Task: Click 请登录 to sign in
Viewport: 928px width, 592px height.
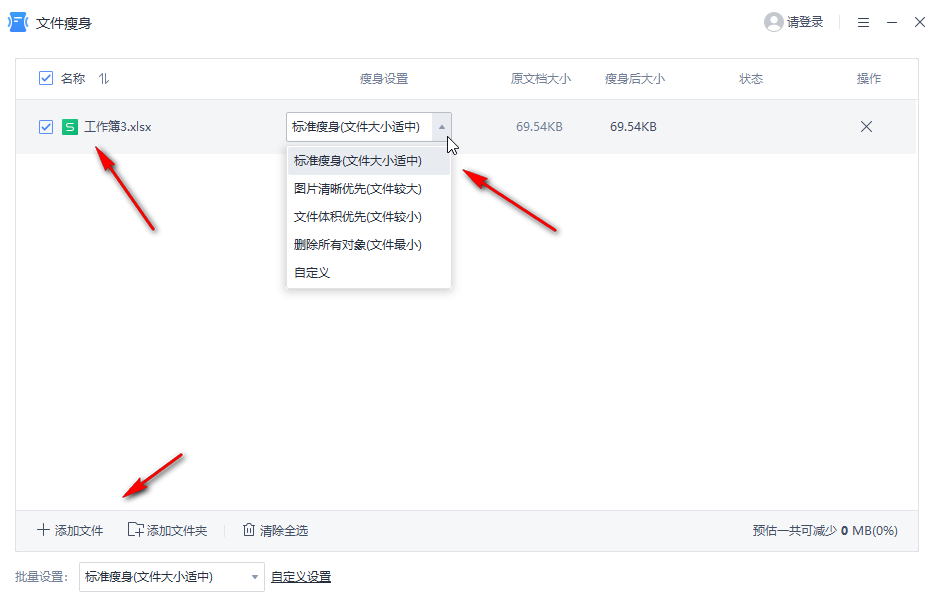Action: click(x=803, y=21)
